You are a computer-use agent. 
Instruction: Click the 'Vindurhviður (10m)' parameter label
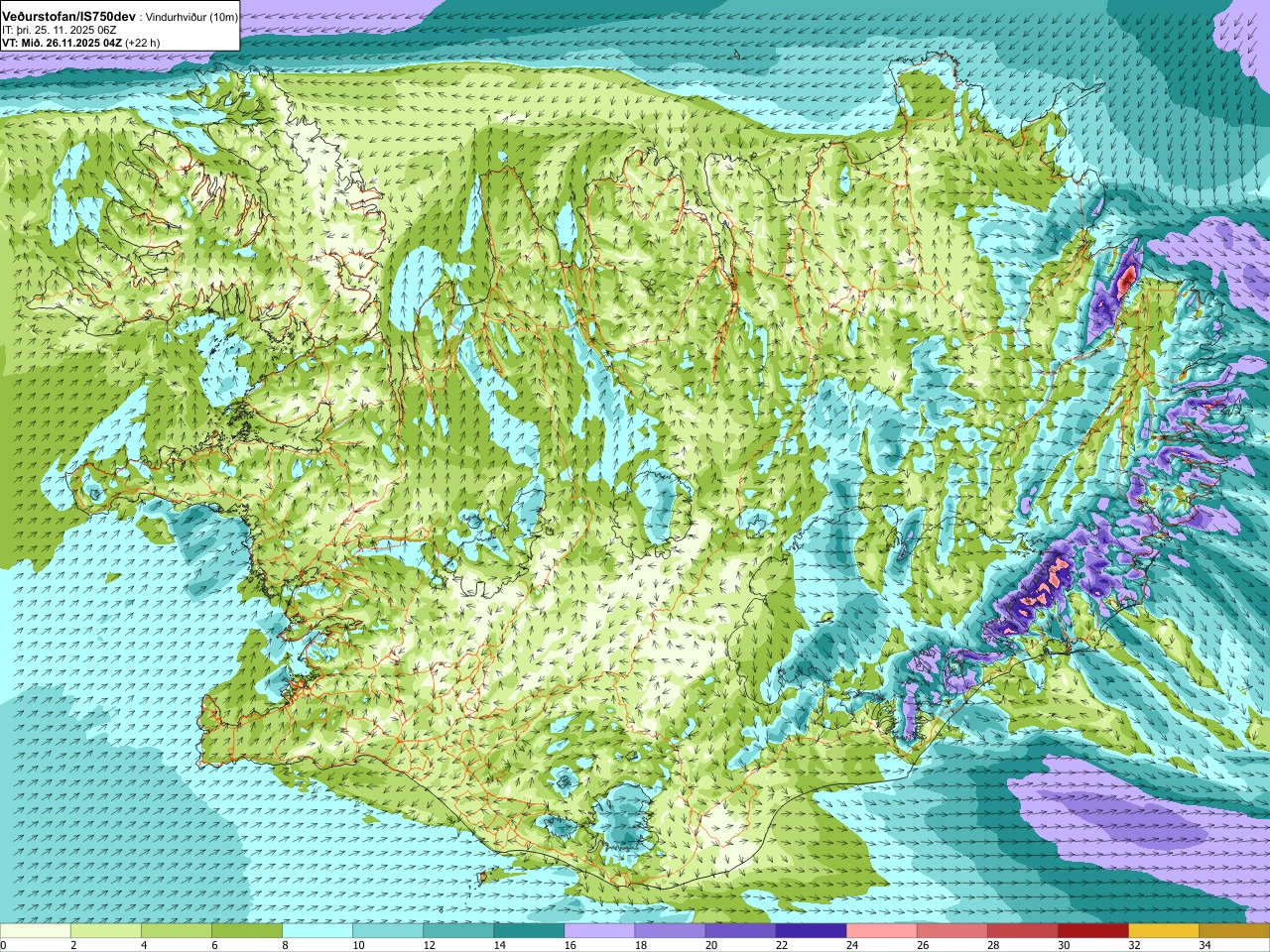tap(191, 18)
